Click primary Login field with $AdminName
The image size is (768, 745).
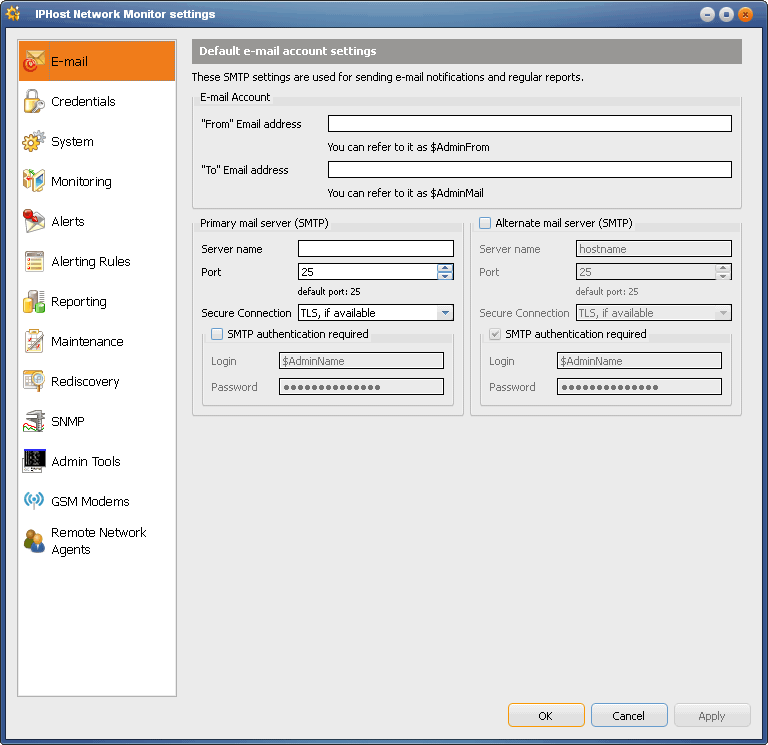pyautogui.click(x=361, y=360)
